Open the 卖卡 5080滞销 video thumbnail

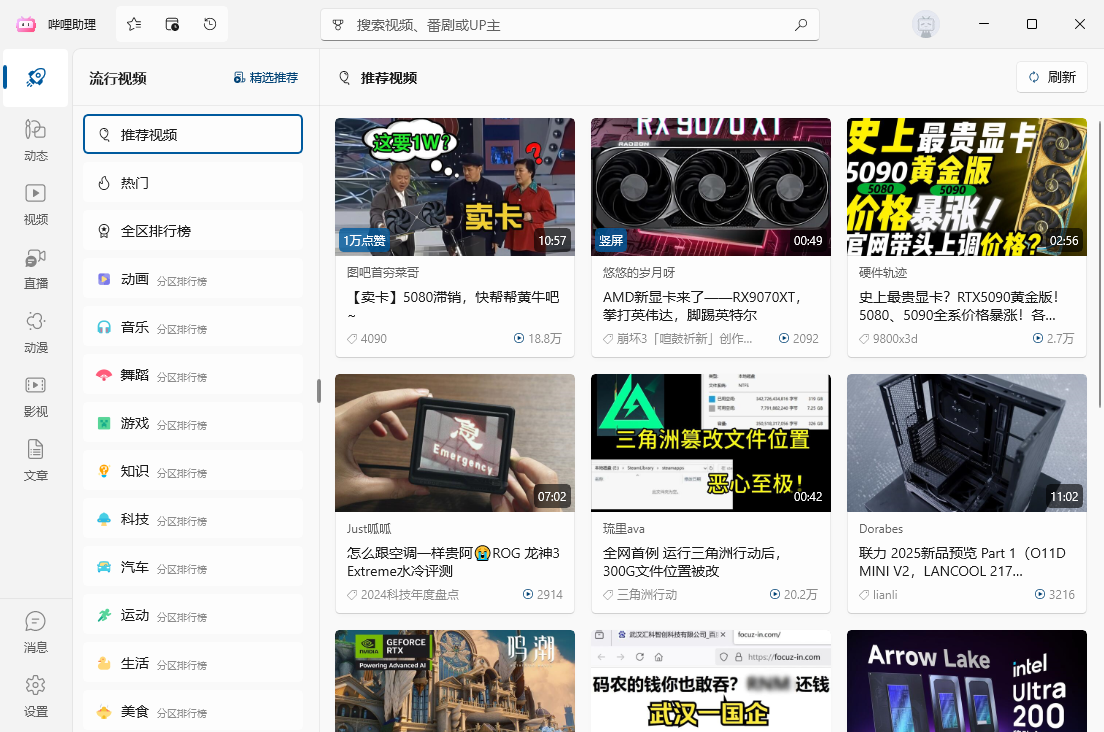pyautogui.click(x=455, y=187)
